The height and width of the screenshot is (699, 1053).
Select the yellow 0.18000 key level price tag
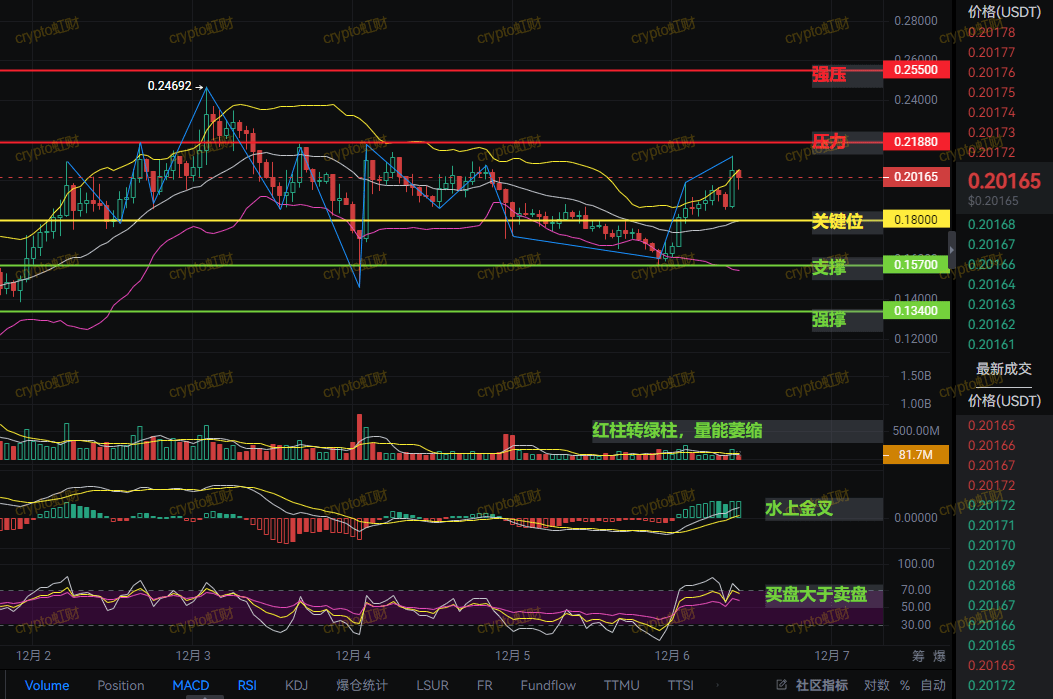tap(915, 220)
